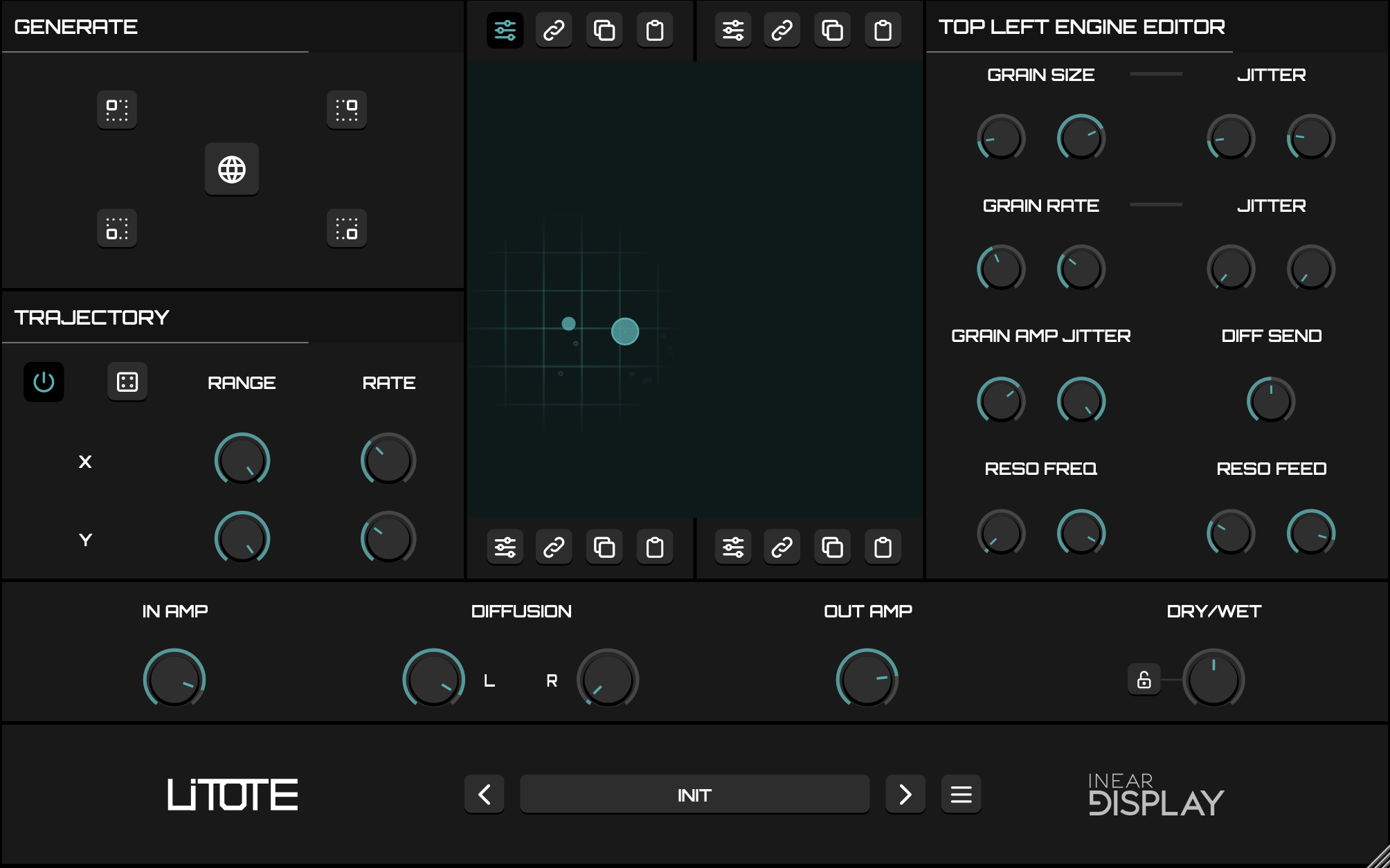This screenshot has height=868, width=1390.
Task: Toggle link on the top-left engine
Action: point(554,30)
